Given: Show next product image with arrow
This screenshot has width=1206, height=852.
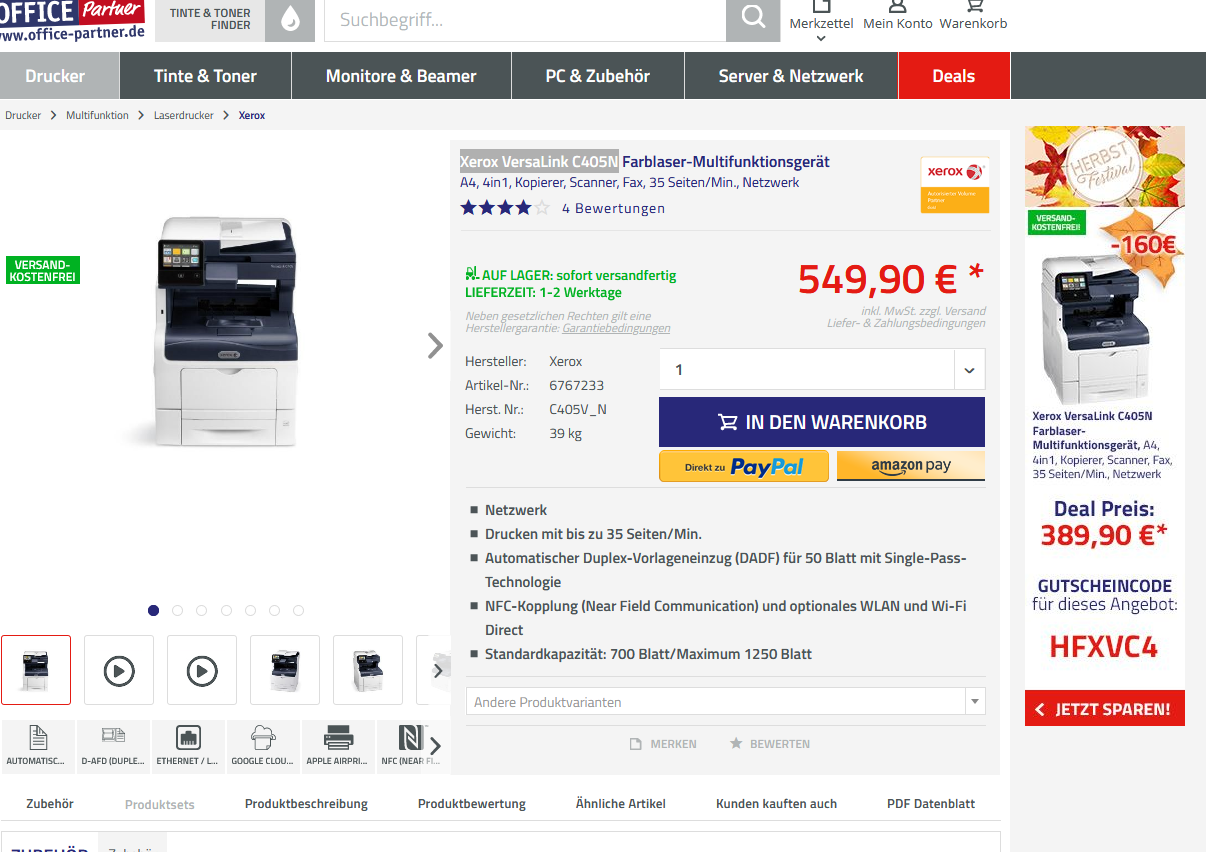Looking at the screenshot, I should point(435,346).
